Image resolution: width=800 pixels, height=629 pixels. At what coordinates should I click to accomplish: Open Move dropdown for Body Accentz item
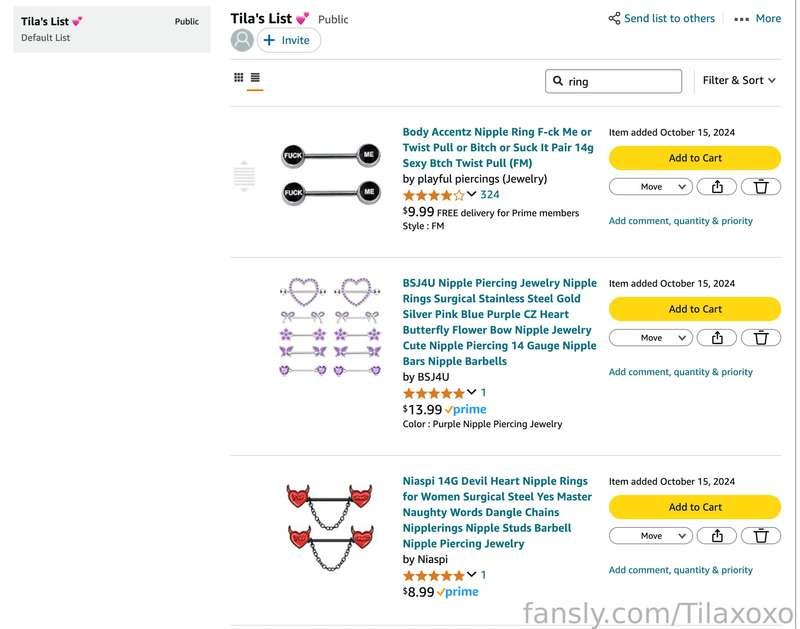651,187
